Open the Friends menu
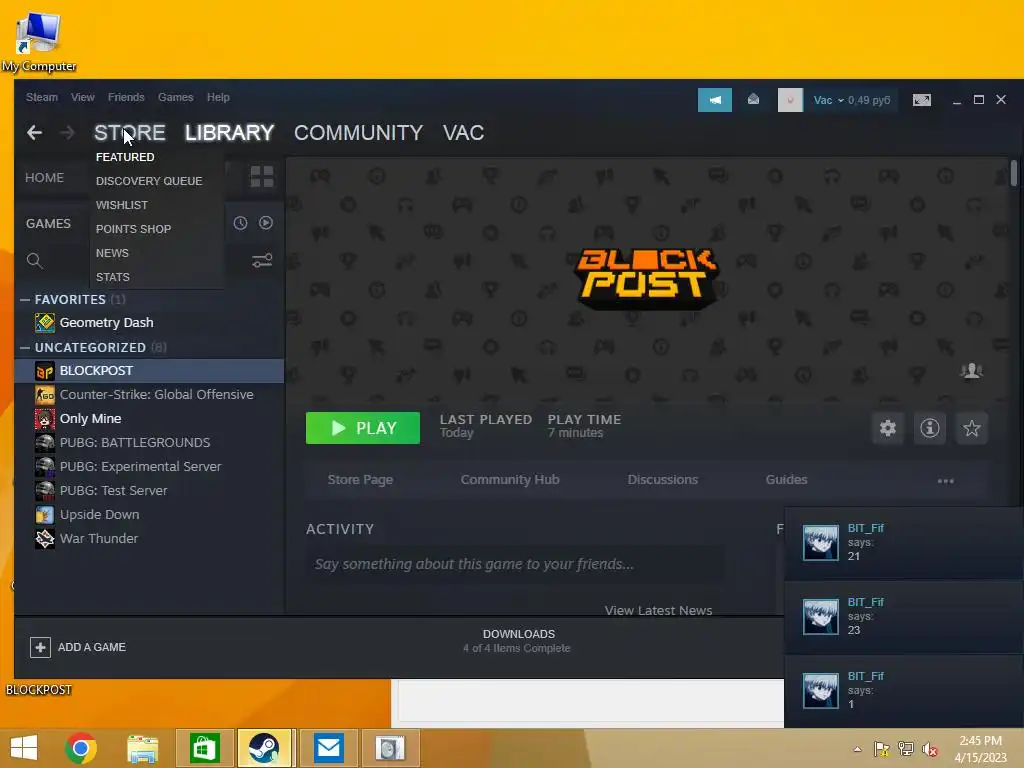The height and width of the screenshot is (768, 1024). tap(126, 97)
